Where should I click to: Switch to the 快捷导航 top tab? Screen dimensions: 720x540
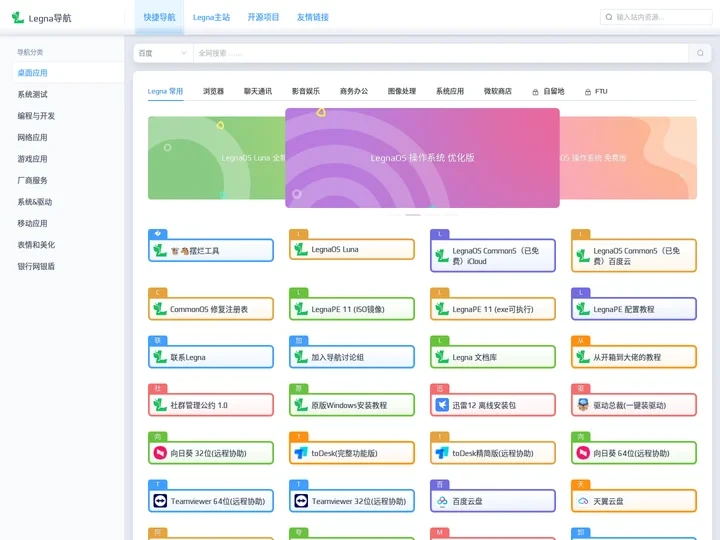point(159,17)
